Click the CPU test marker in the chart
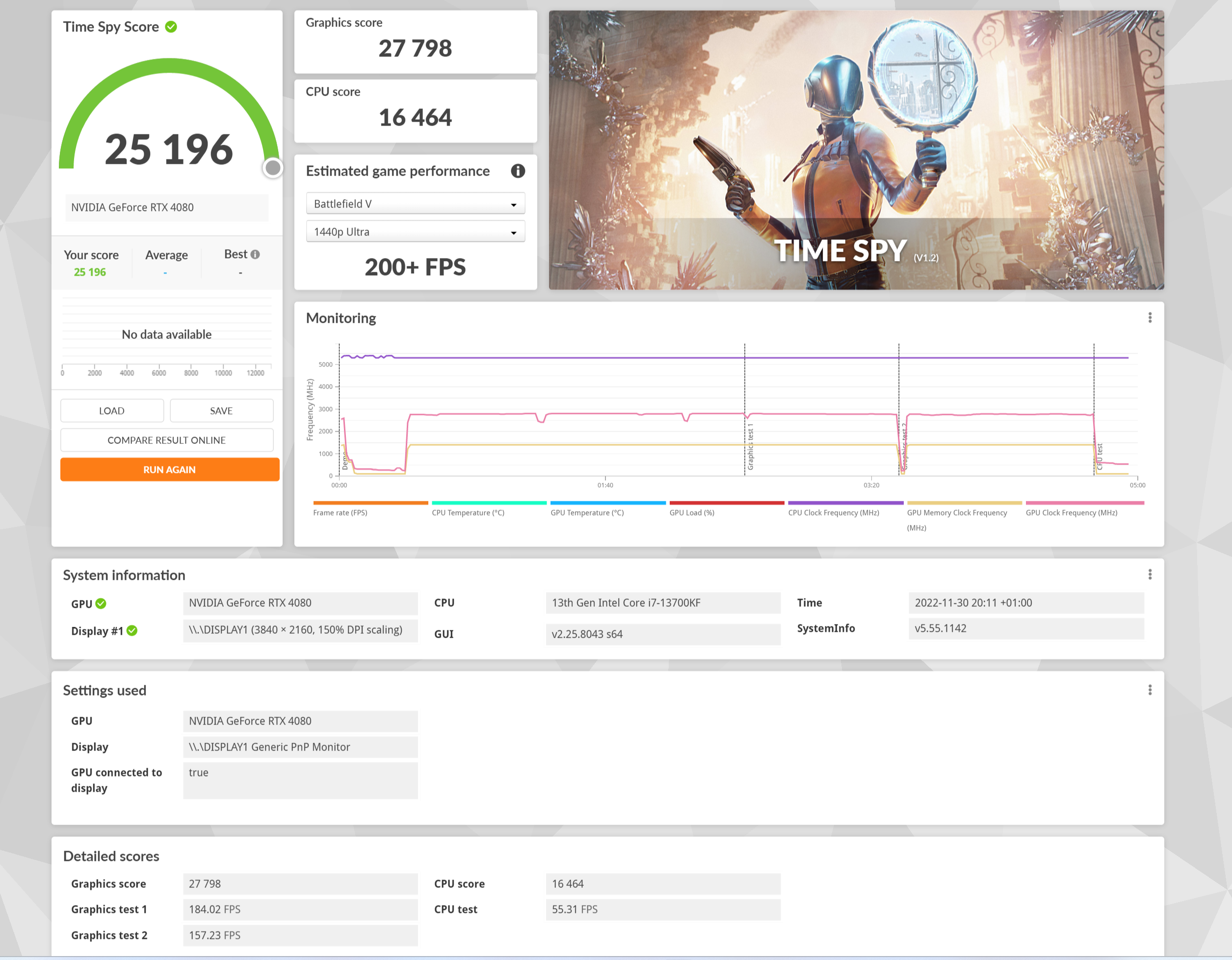The height and width of the screenshot is (960, 1232). [x=1100, y=456]
